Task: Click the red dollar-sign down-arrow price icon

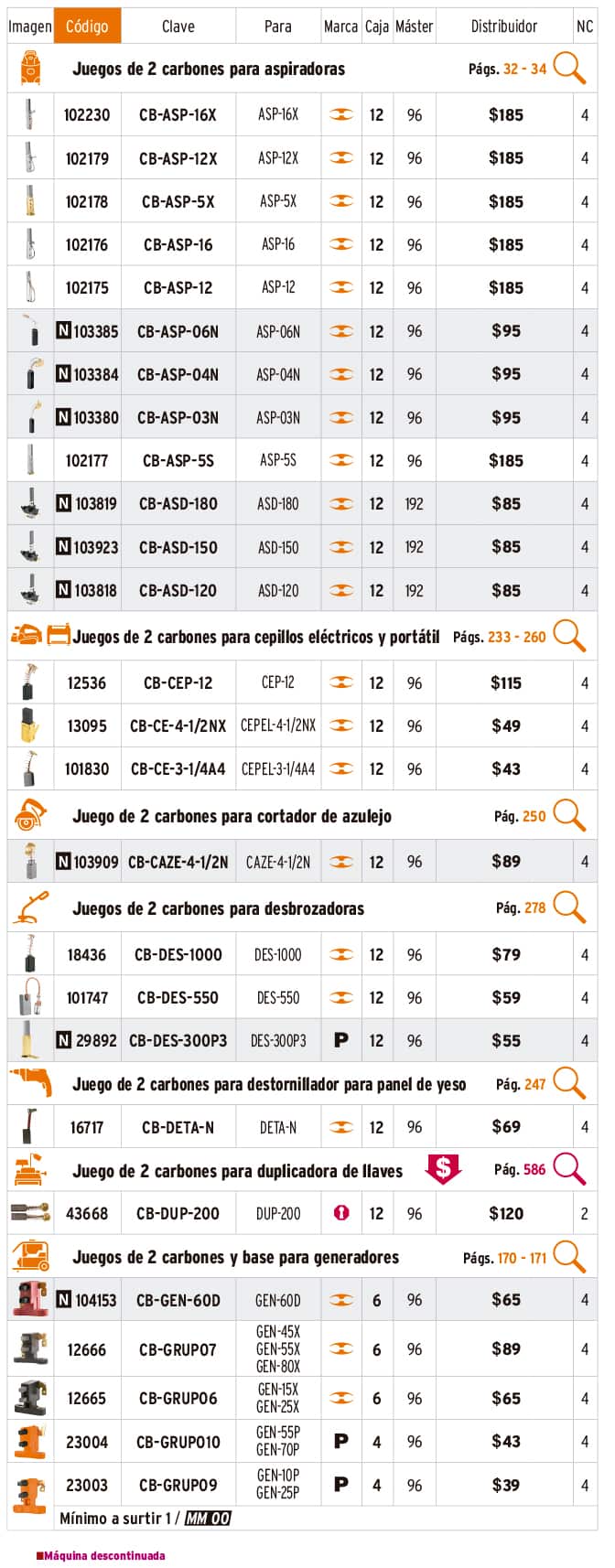Action: pos(444,1168)
